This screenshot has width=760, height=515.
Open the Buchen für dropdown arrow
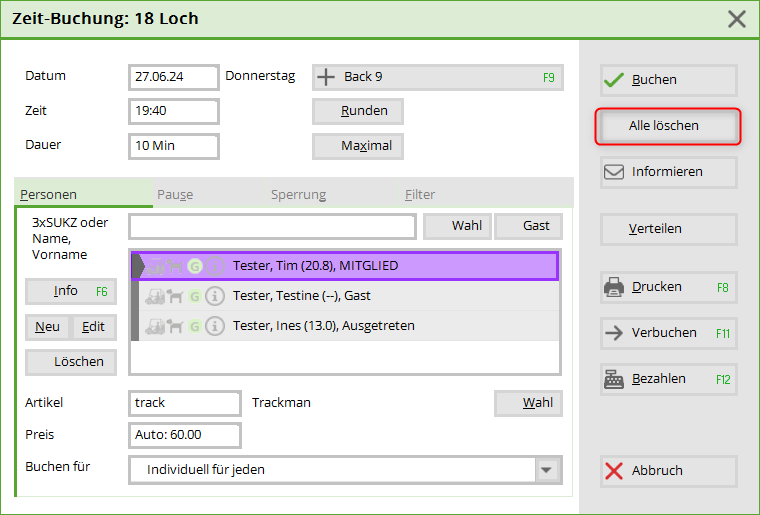[x=546, y=470]
